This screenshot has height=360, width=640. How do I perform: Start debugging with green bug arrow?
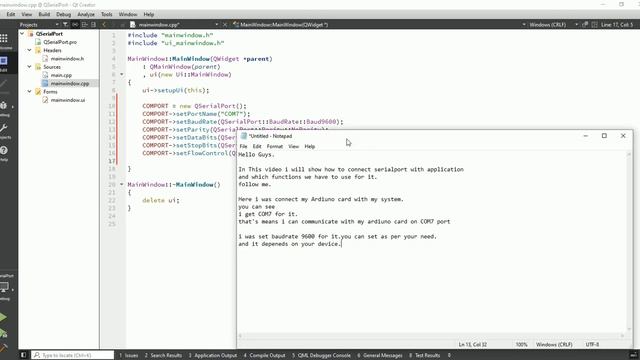click(3, 333)
